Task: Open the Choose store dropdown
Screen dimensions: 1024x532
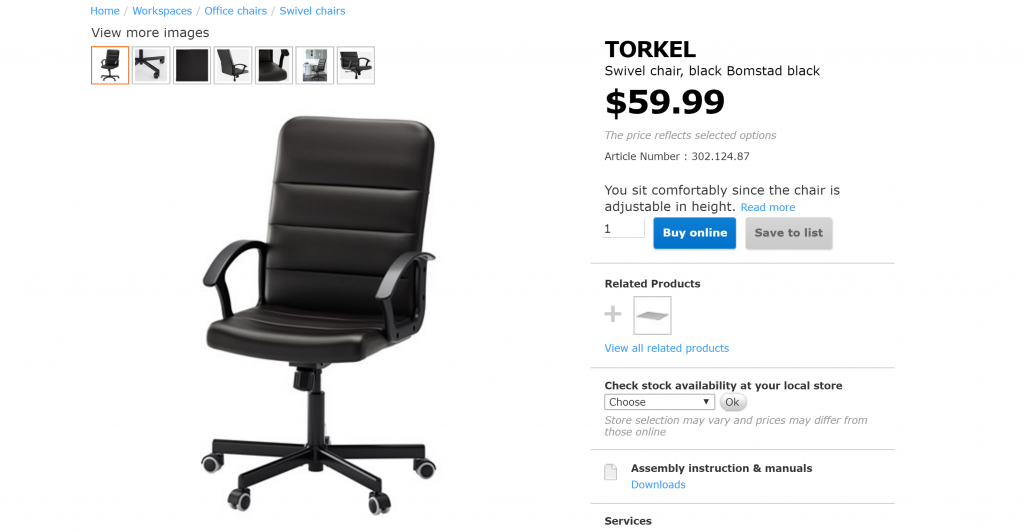Action: [x=659, y=402]
